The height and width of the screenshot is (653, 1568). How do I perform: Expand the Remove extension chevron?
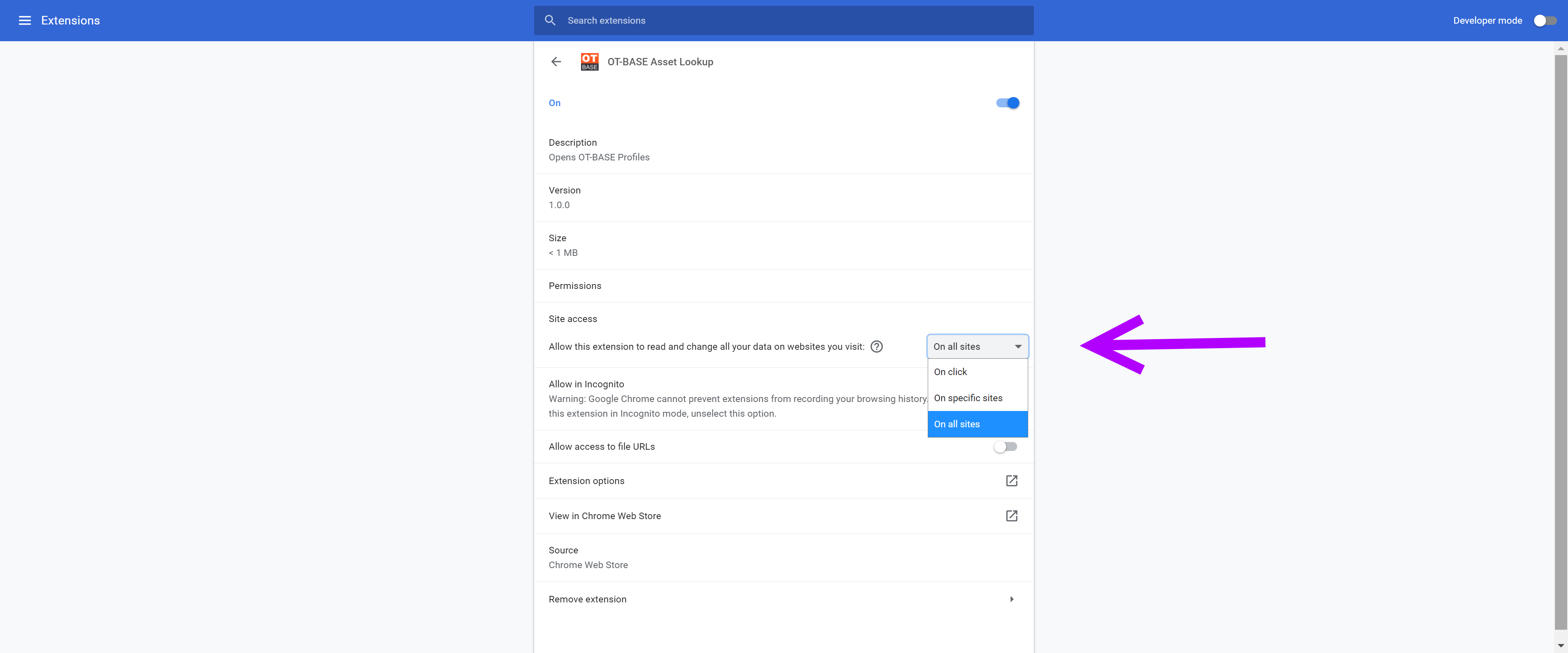click(1011, 600)
